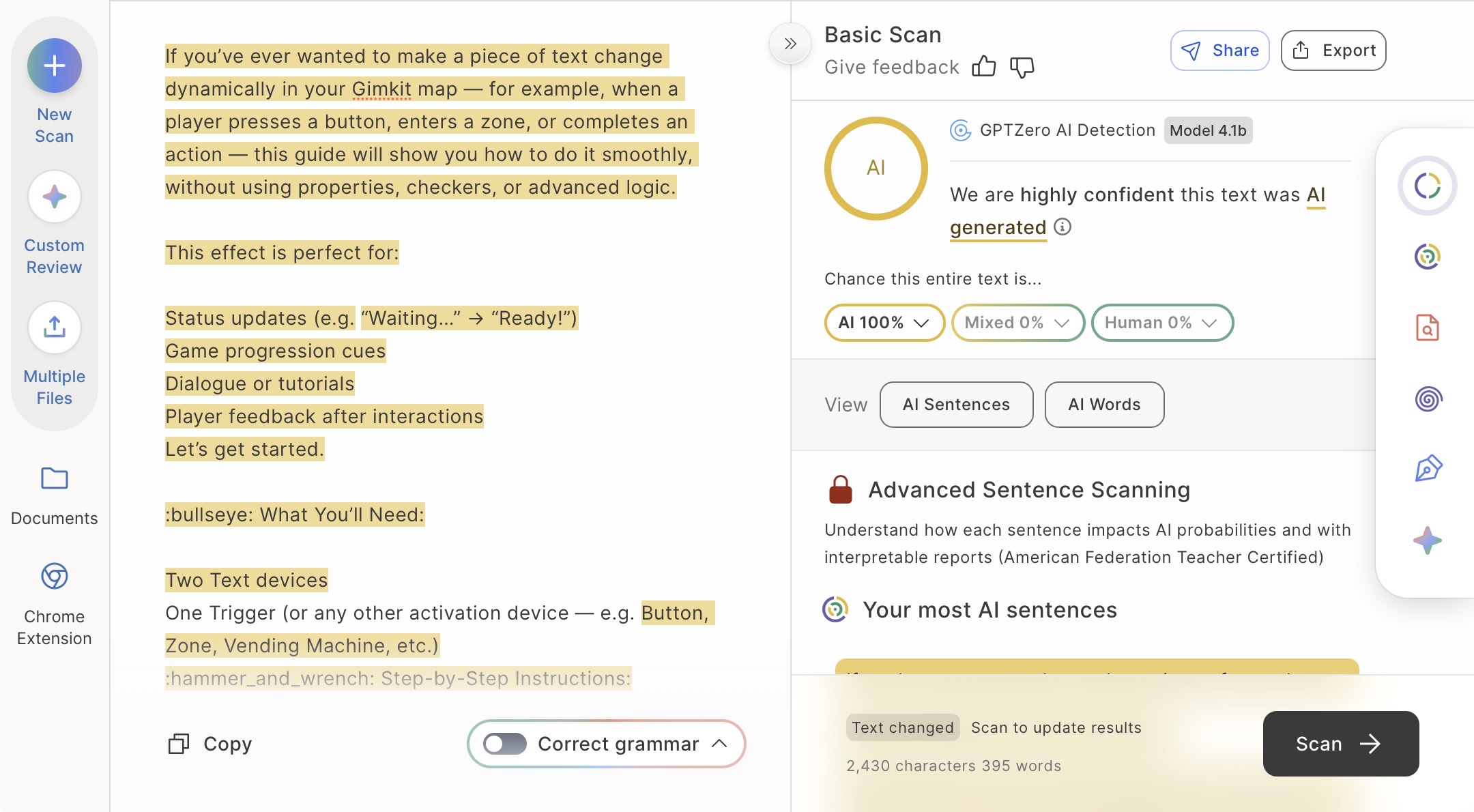Click the document search icon in right rail
Viewport: 1474px width, 812px height.
tap(1427, 328)
